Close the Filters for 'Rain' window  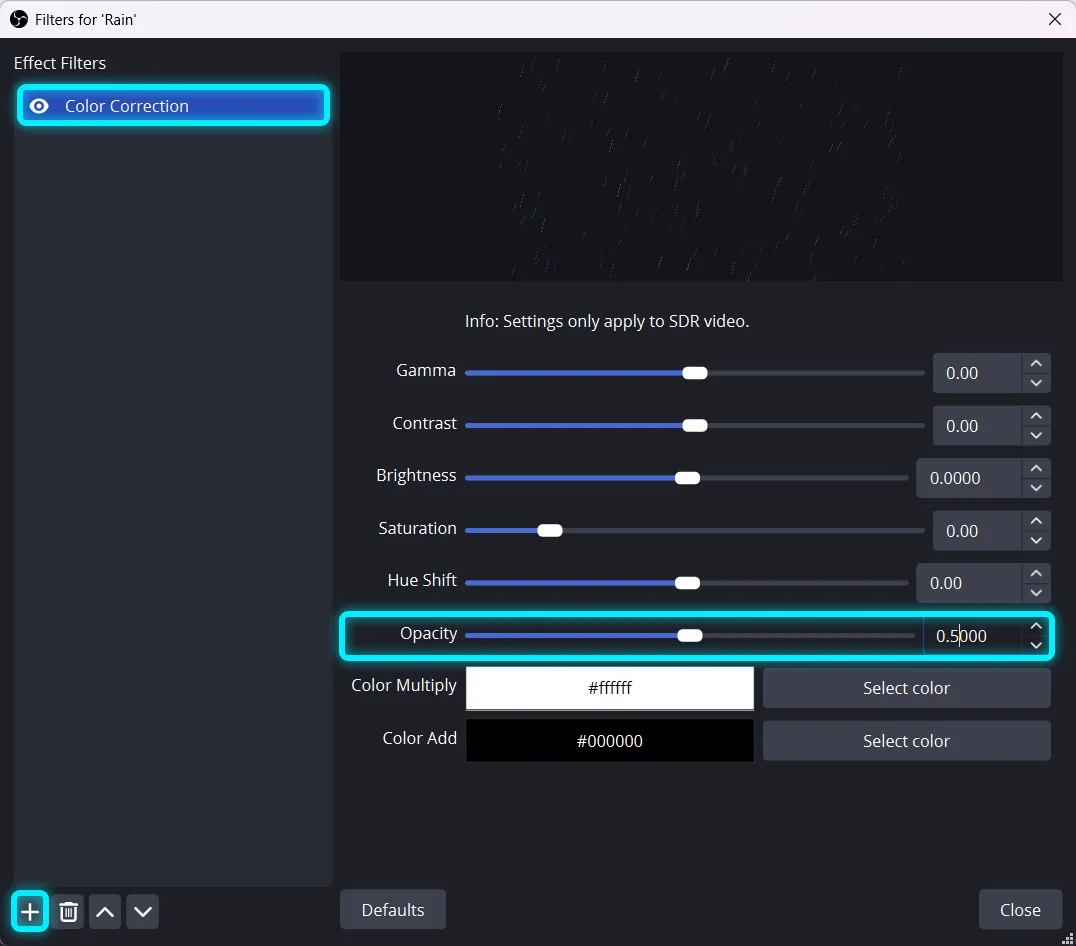coord(1055,19)
